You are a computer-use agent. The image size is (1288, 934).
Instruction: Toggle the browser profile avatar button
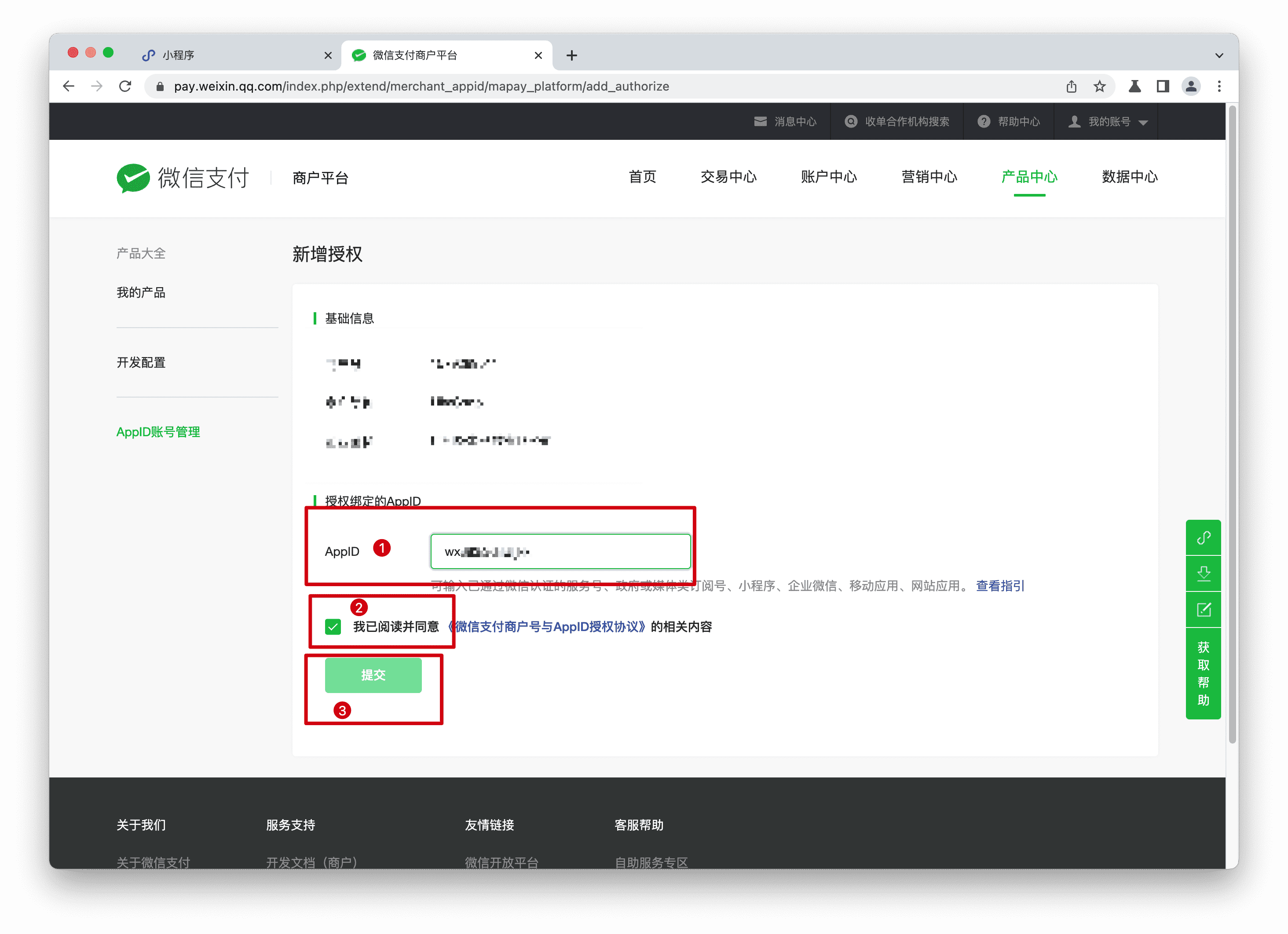coord(1191,86)
